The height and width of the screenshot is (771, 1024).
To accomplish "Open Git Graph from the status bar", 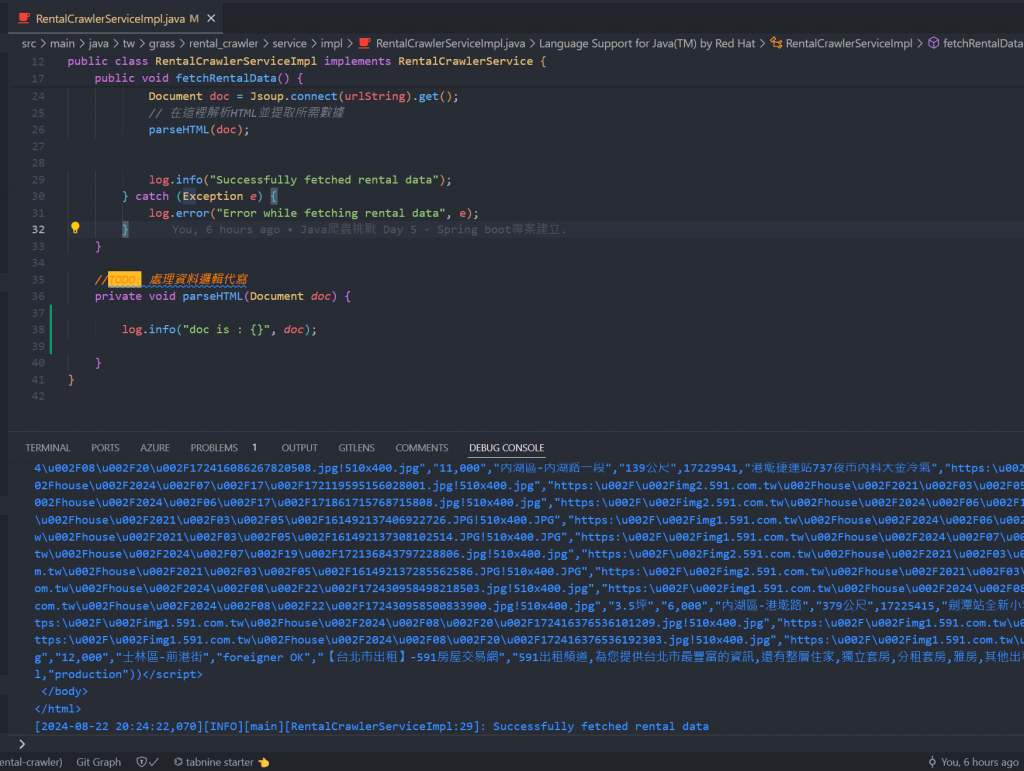I will [99, 762].
